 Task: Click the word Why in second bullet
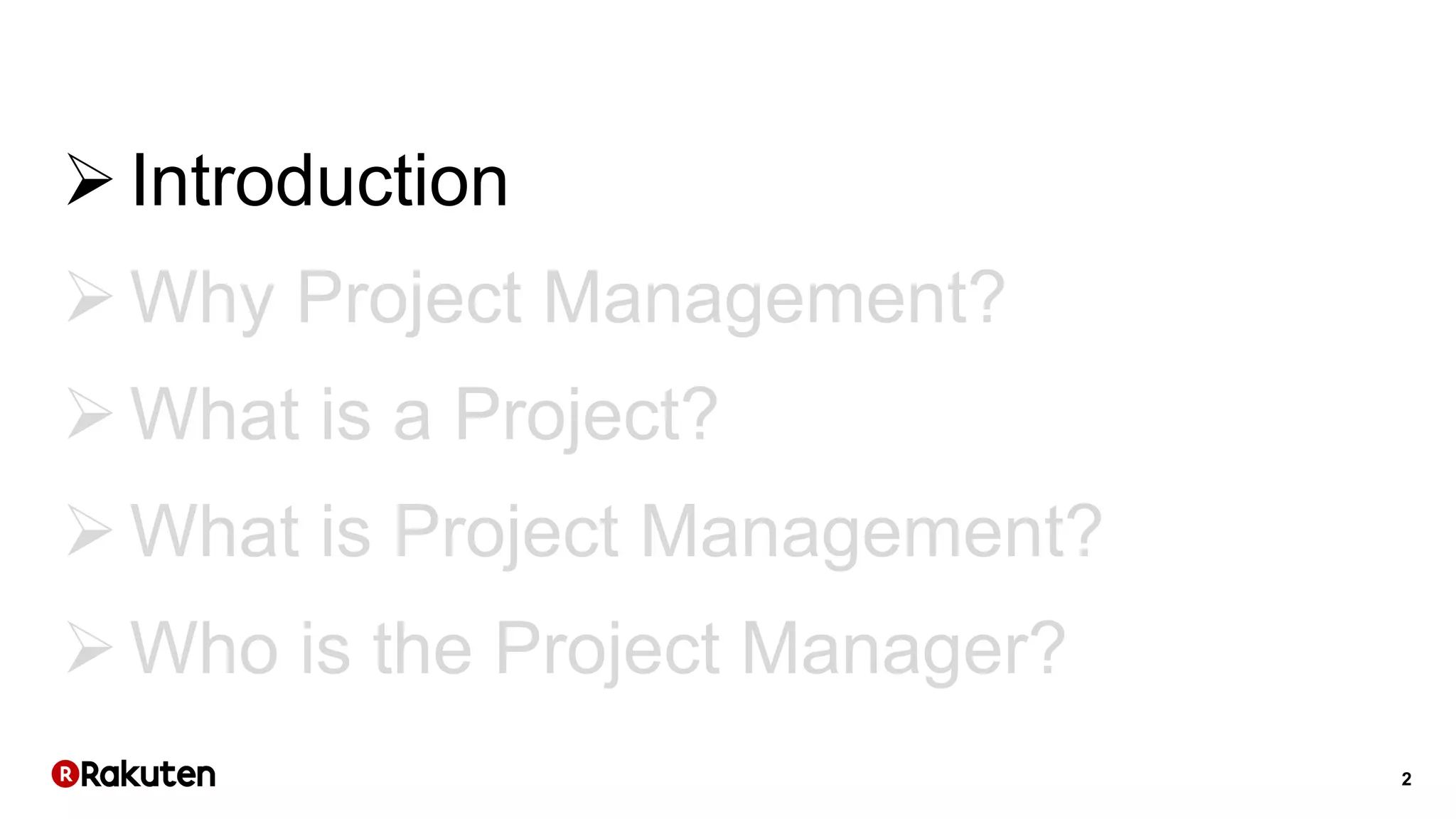tap(202, 299)
